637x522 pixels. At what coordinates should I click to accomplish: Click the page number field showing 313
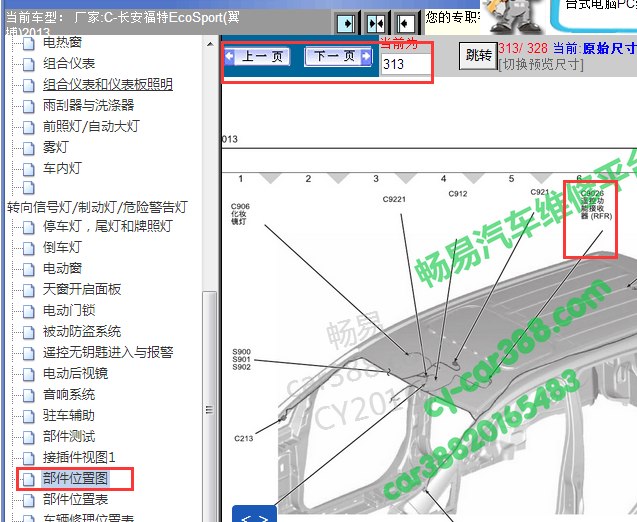tap(406, 64)
